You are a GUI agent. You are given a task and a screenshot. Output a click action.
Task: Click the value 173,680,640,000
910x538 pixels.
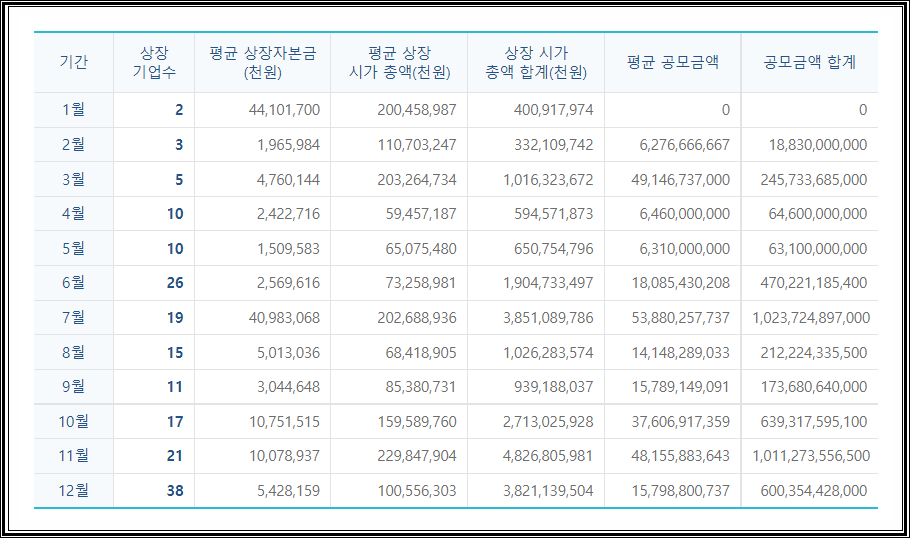pyautogui.click(x=814, y=387)
